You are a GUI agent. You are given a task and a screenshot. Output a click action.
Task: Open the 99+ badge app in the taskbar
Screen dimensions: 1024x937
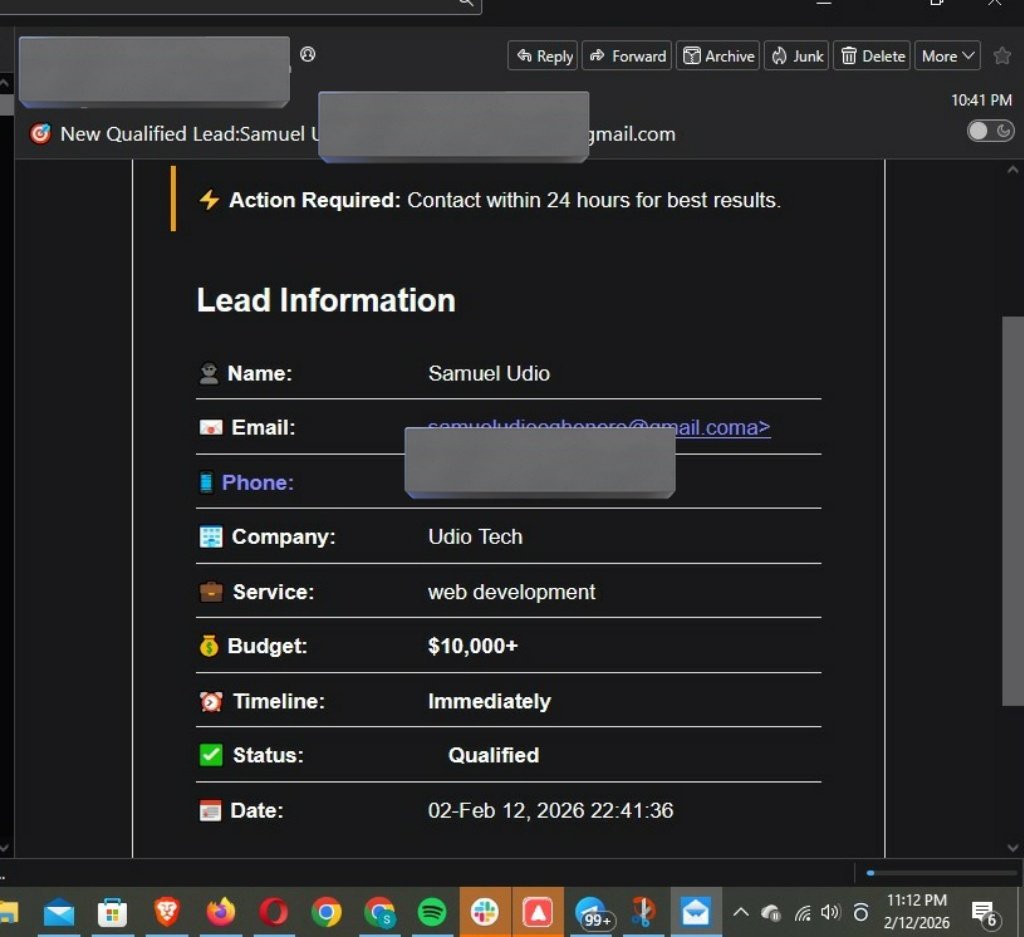[593, 913]
